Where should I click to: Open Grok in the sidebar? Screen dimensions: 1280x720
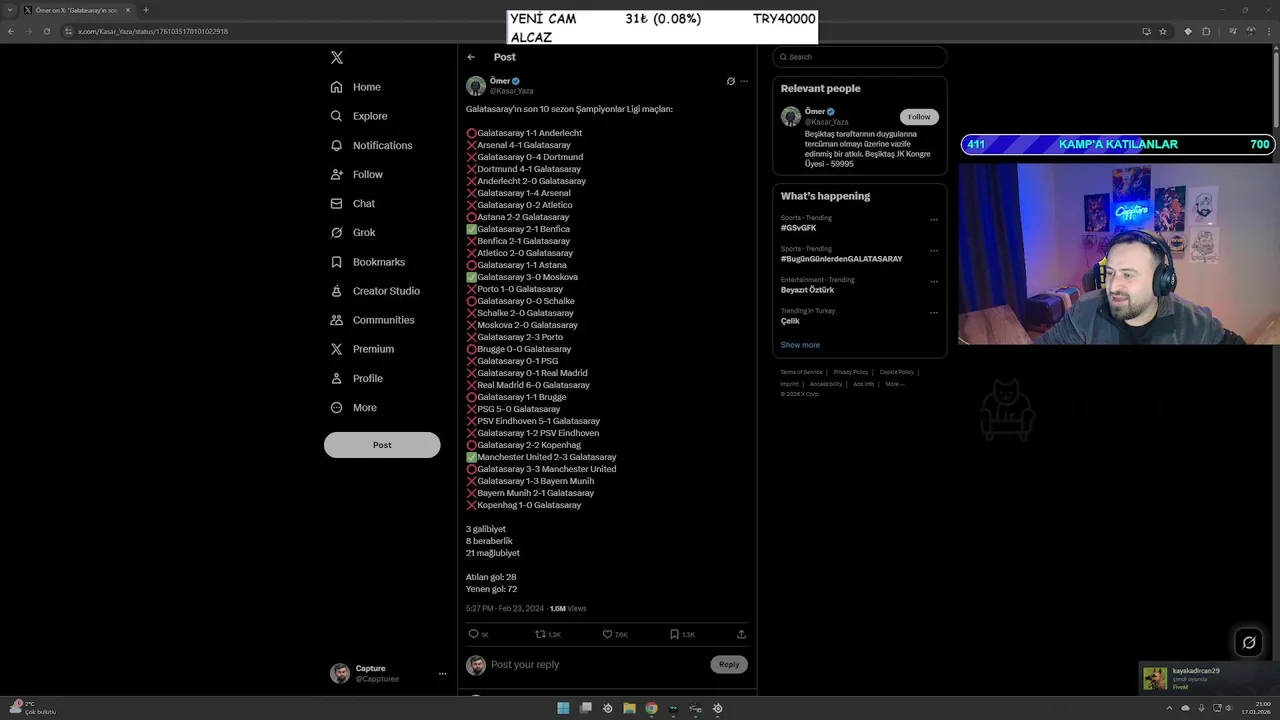click(x=353, y=232)
